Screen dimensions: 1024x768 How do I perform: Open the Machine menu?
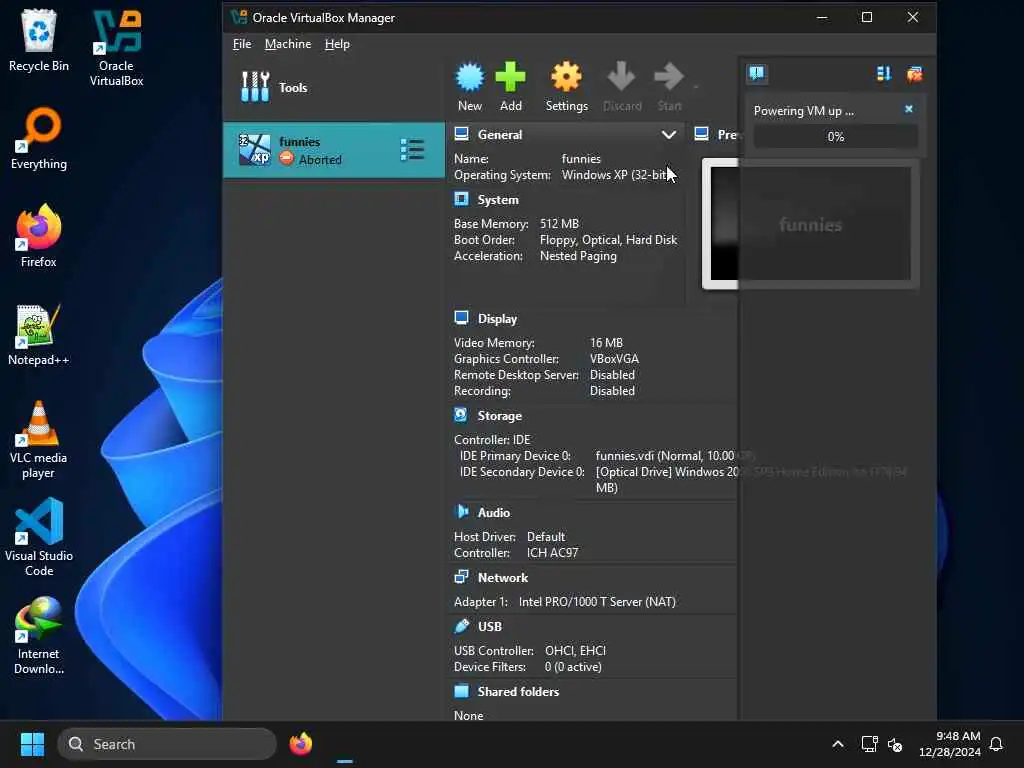tap(288, 44)
